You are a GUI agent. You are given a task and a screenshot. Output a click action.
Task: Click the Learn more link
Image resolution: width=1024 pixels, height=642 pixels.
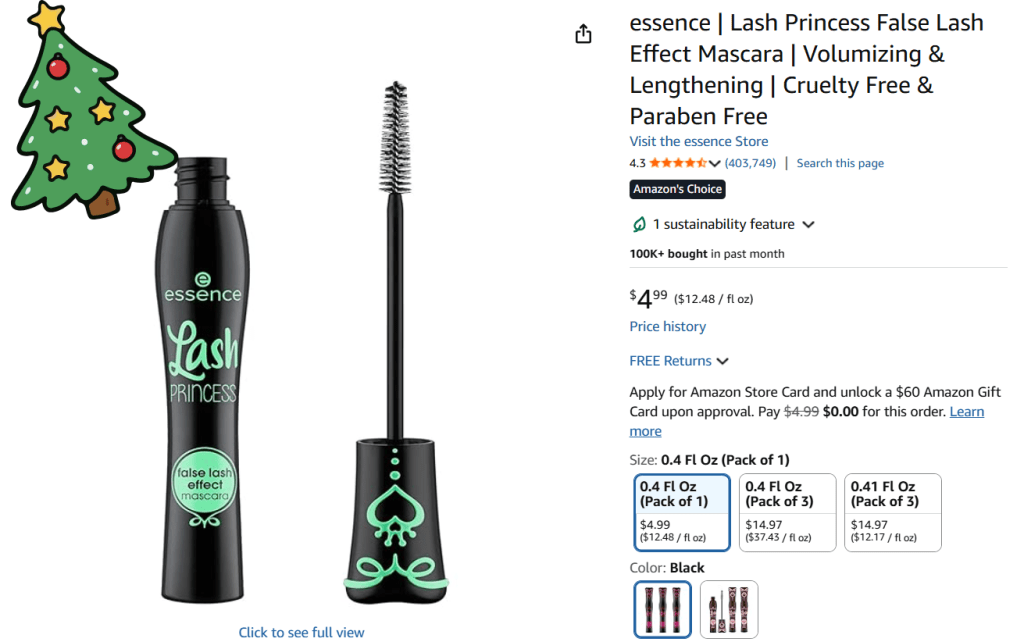click(x=966, y=412)
